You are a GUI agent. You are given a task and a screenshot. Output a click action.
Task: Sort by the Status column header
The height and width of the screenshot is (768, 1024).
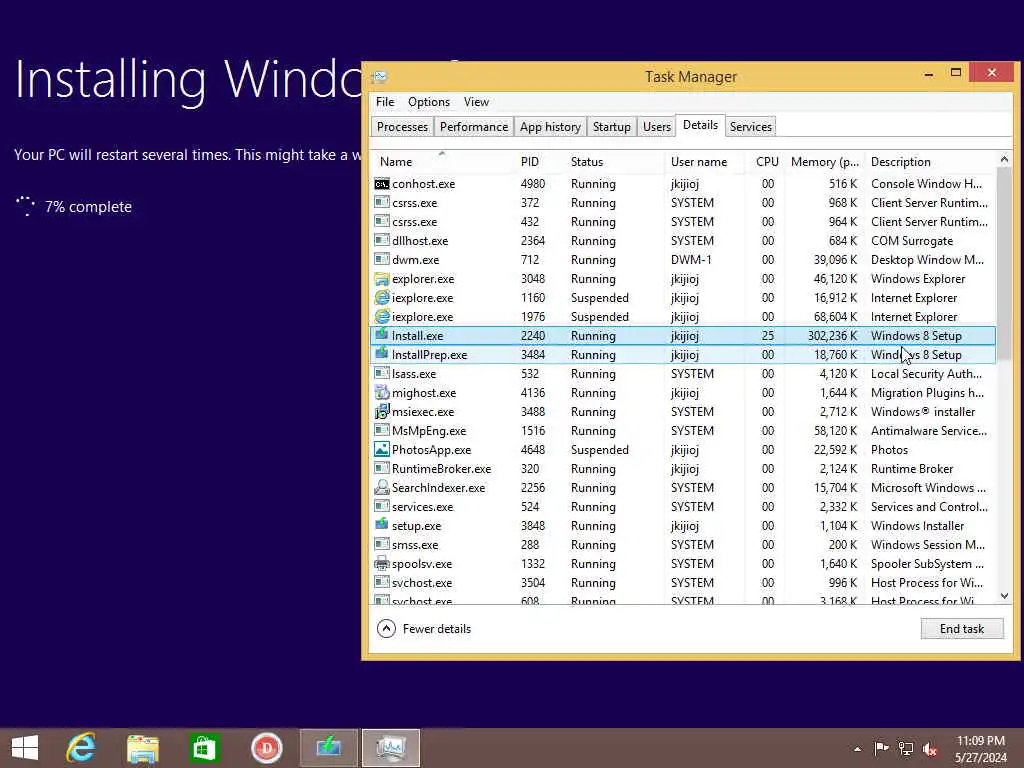614,161
